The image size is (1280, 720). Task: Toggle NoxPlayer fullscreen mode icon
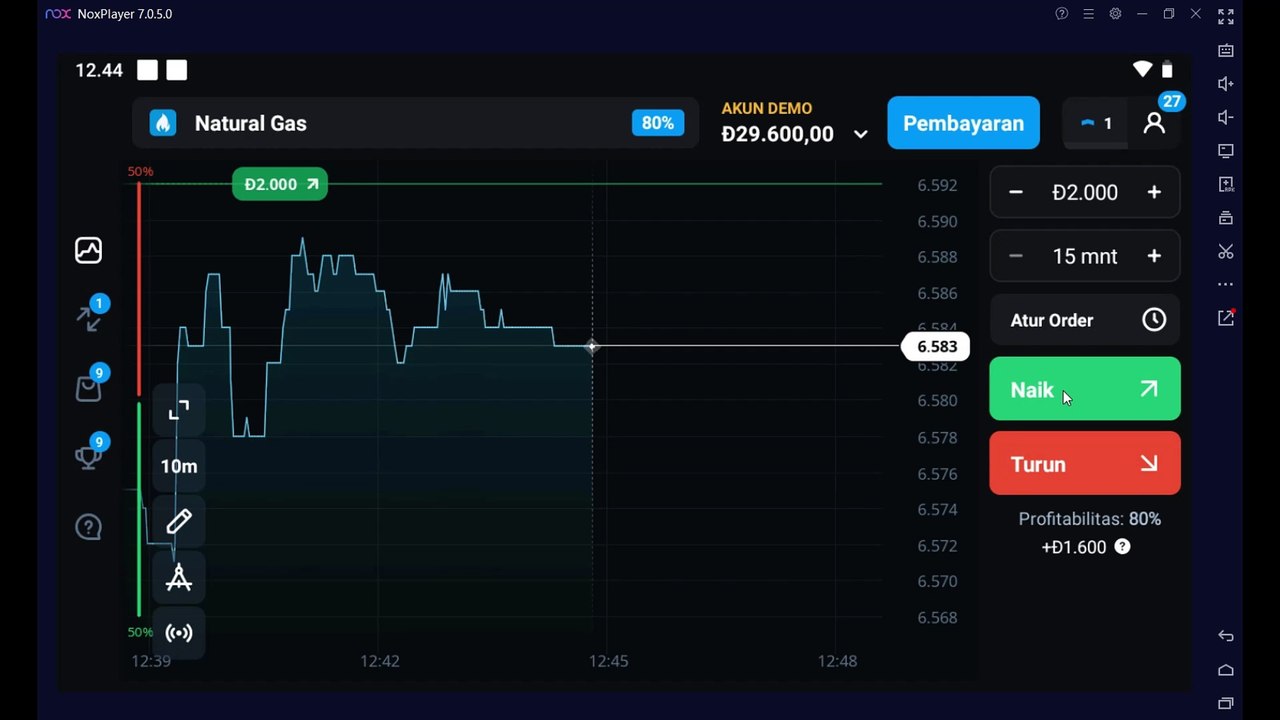click(1225, 16)
